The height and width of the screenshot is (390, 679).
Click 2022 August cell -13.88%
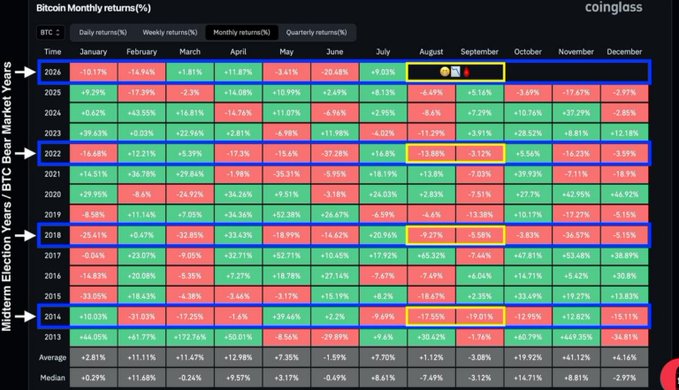pos(431,153)
